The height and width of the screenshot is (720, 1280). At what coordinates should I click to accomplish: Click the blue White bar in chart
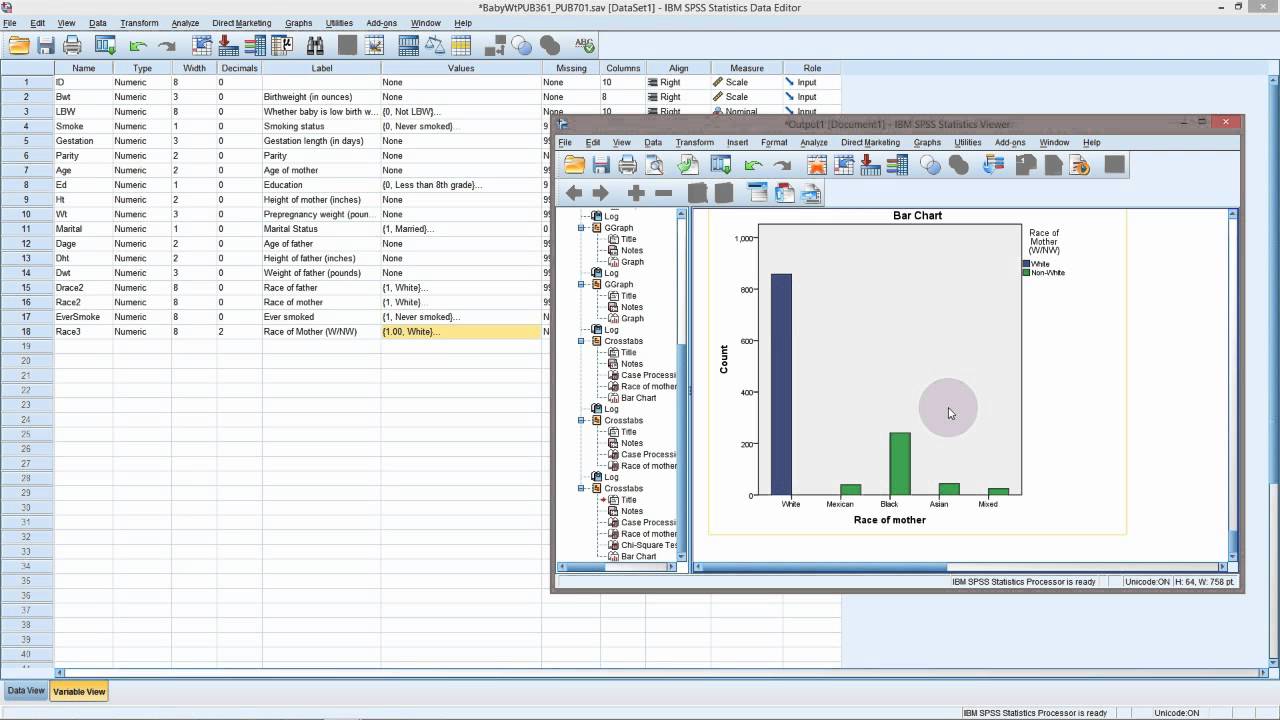781,385
